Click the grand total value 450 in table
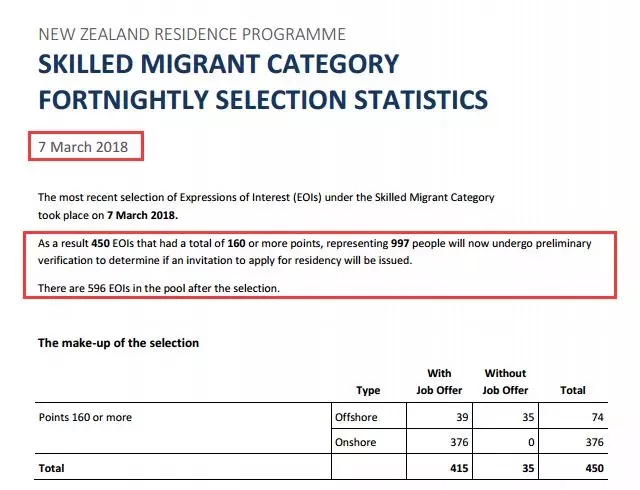 click(595, 468)
